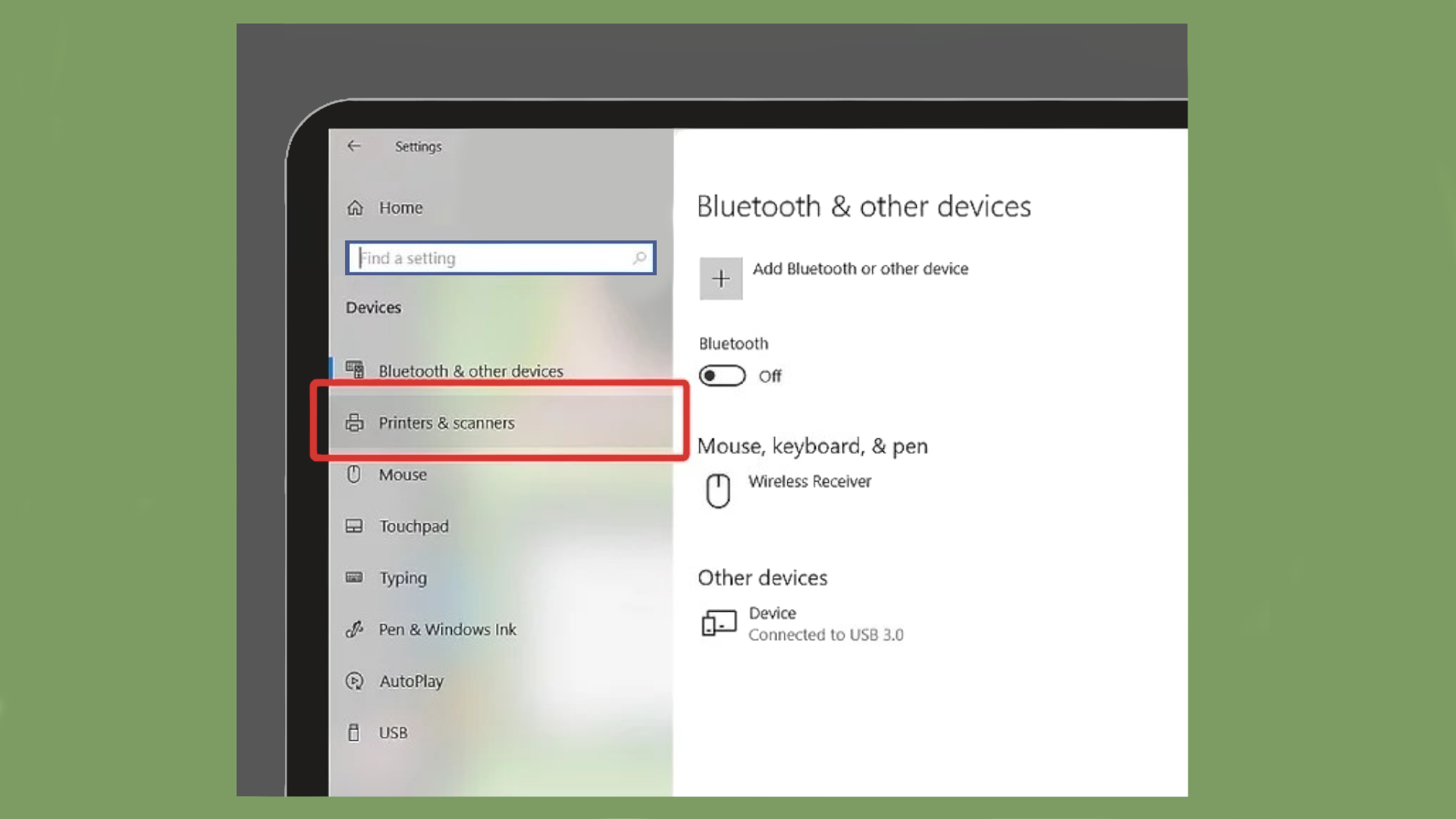
Task: Focus the Find a setting search box
Action: [x=500, y=258]
